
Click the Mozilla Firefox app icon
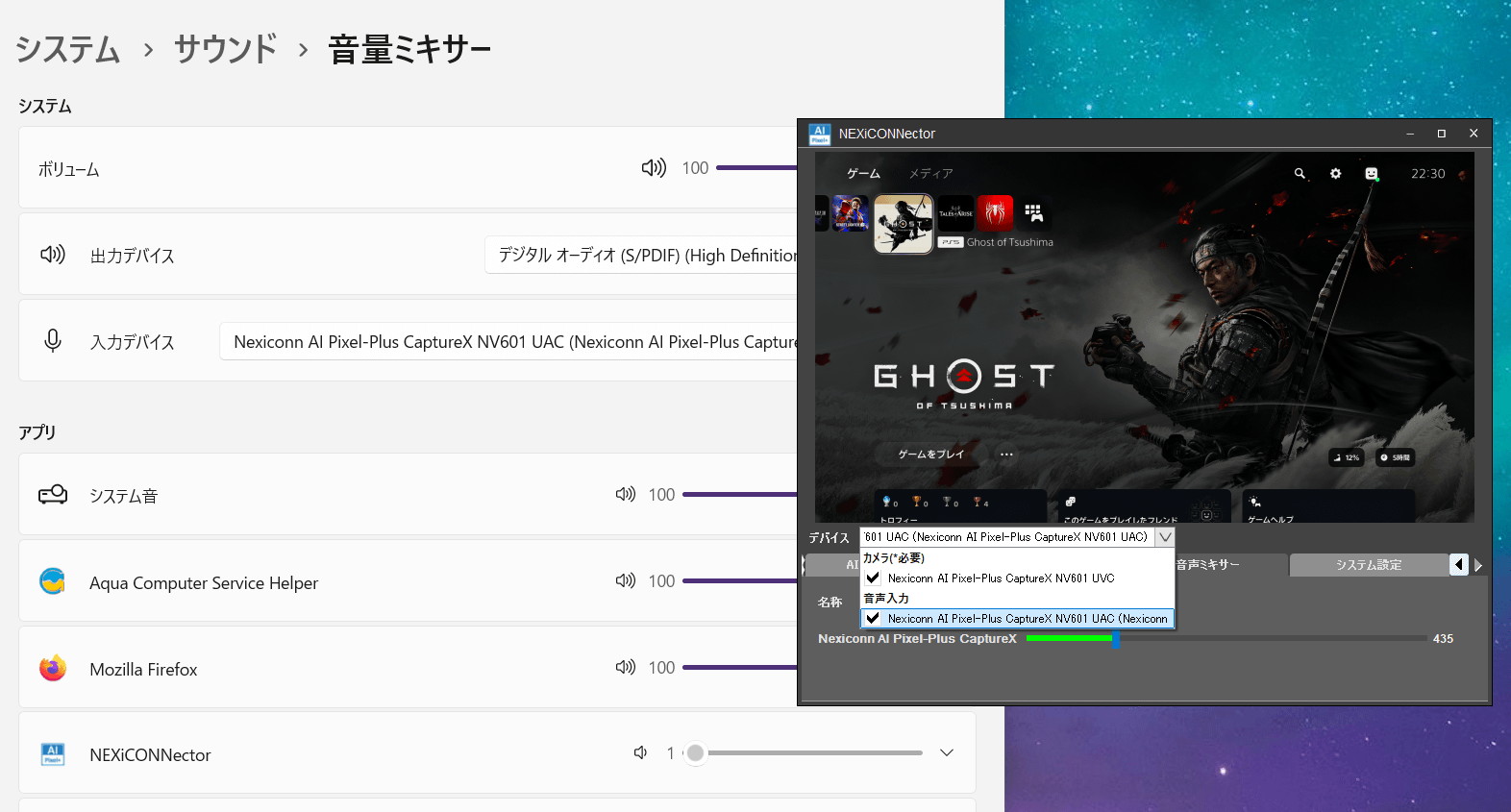(x=53, y=667)
